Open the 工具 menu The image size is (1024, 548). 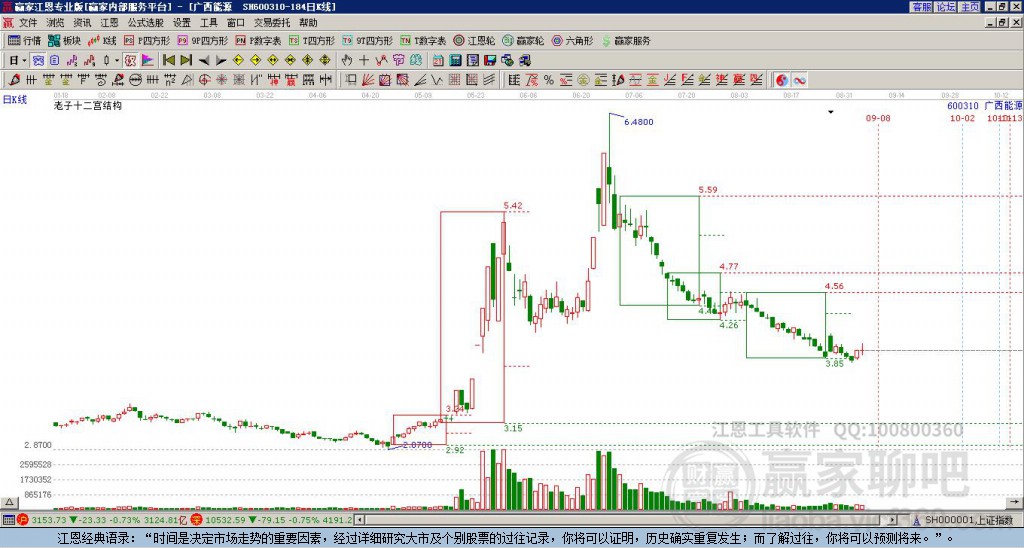click(x=209, y=23)
